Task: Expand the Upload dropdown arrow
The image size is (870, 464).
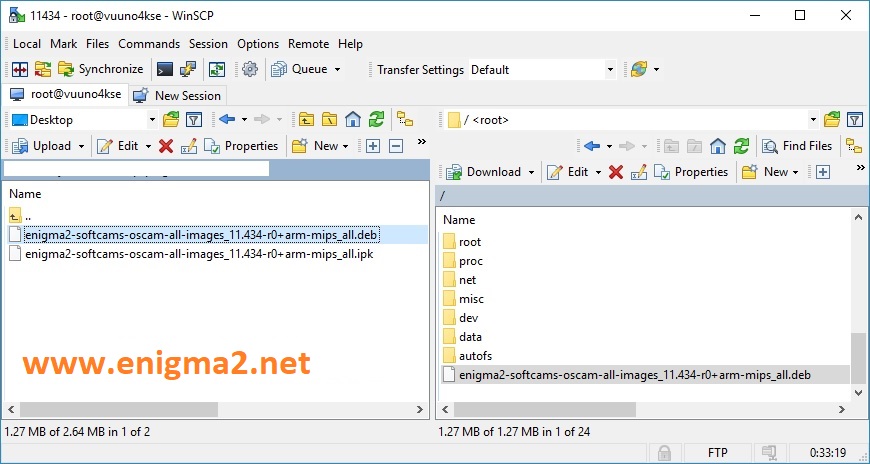Action: 82,147
